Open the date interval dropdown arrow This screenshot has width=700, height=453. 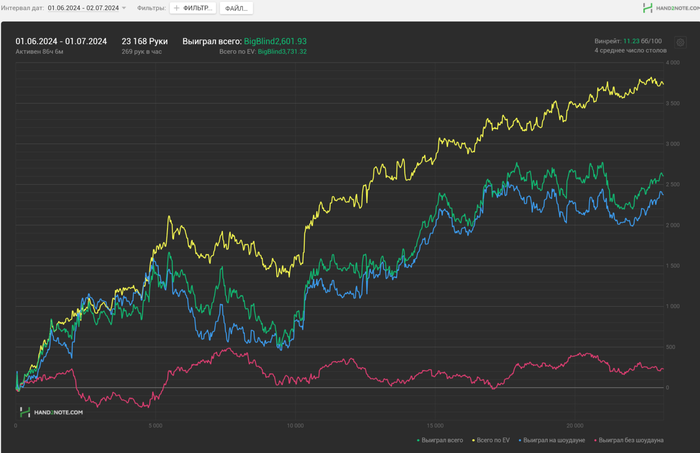coord(124,8)
